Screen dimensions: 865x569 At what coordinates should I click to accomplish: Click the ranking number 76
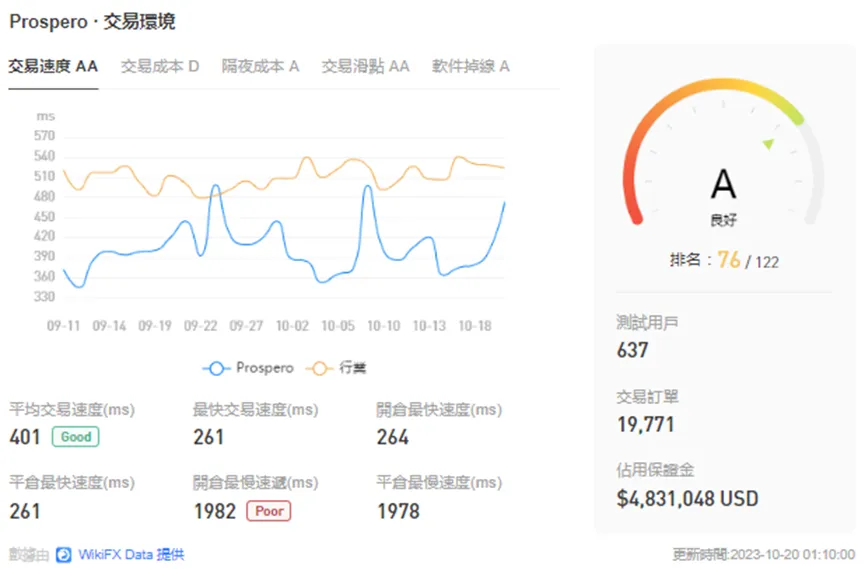729,259
